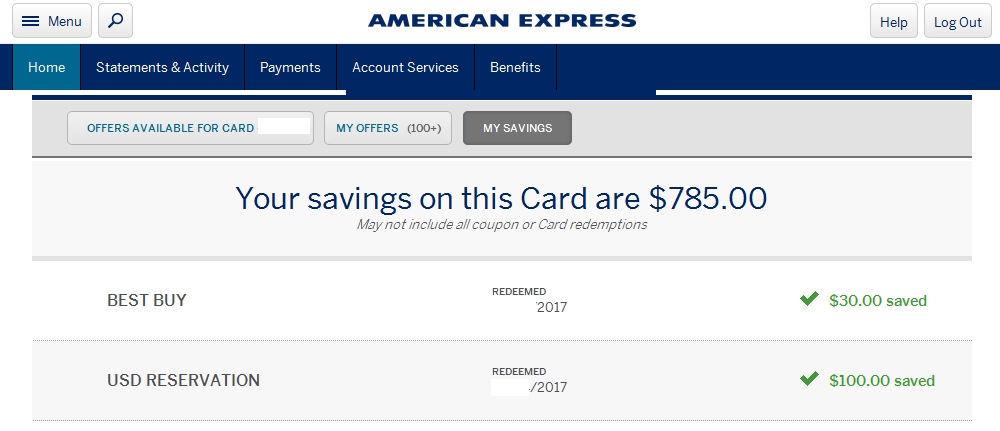Switch to the Benefits section

coord(515,68)
